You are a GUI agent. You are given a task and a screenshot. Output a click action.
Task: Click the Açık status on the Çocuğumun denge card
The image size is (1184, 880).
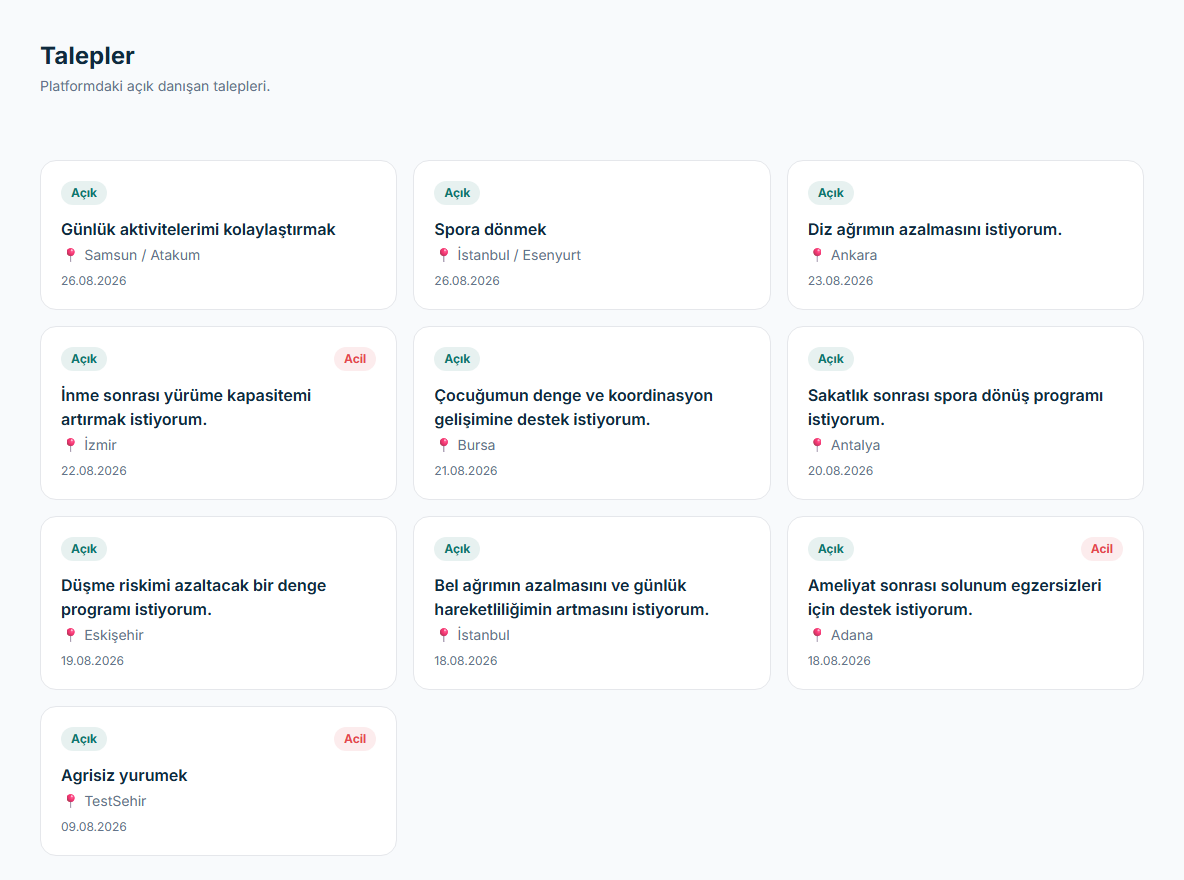pyautogui.click(x=457, y=359)
